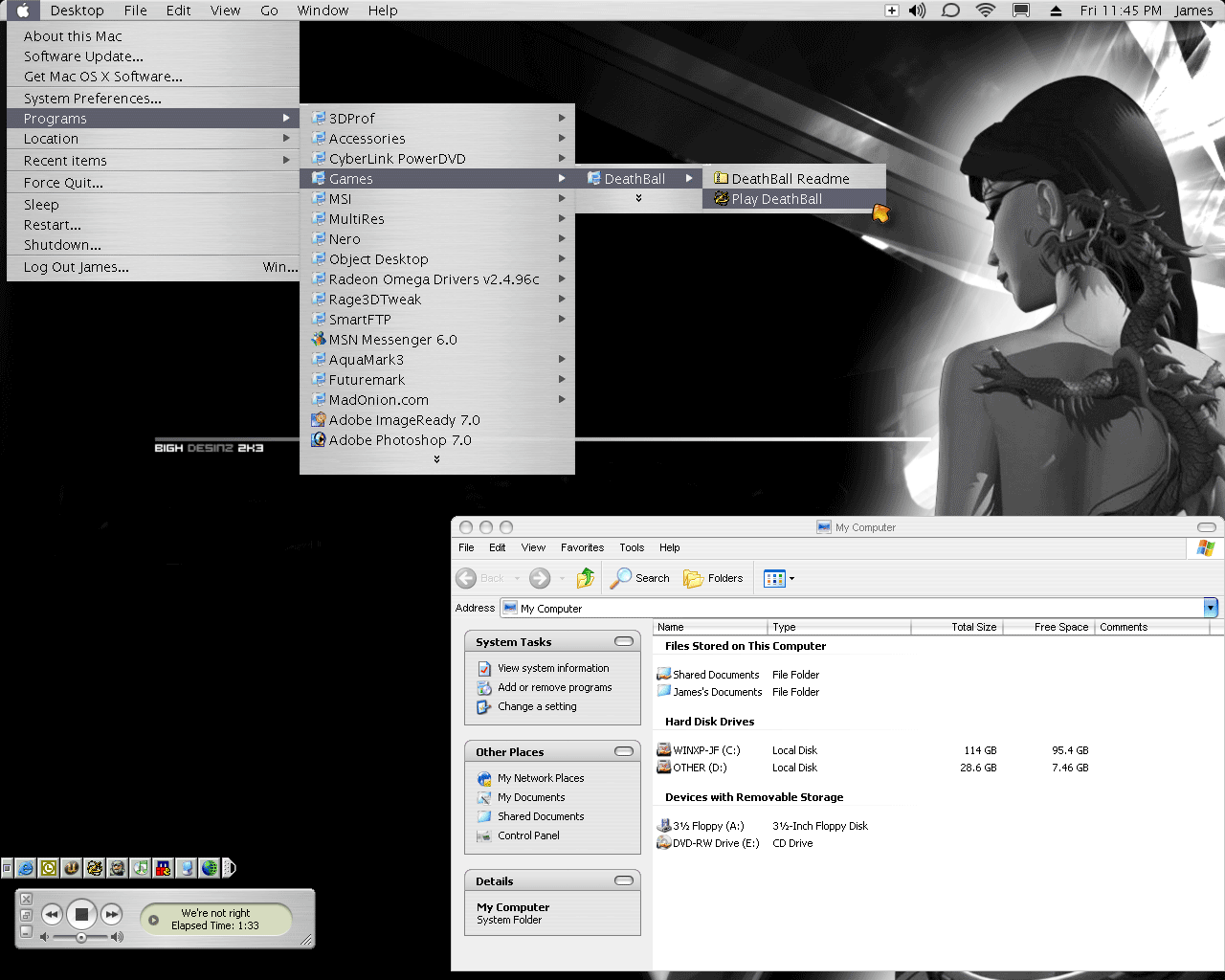Open the Recent items submenu
This screenshot has height=980, width=1225.
pyautogui.click(x=153, y=161)
